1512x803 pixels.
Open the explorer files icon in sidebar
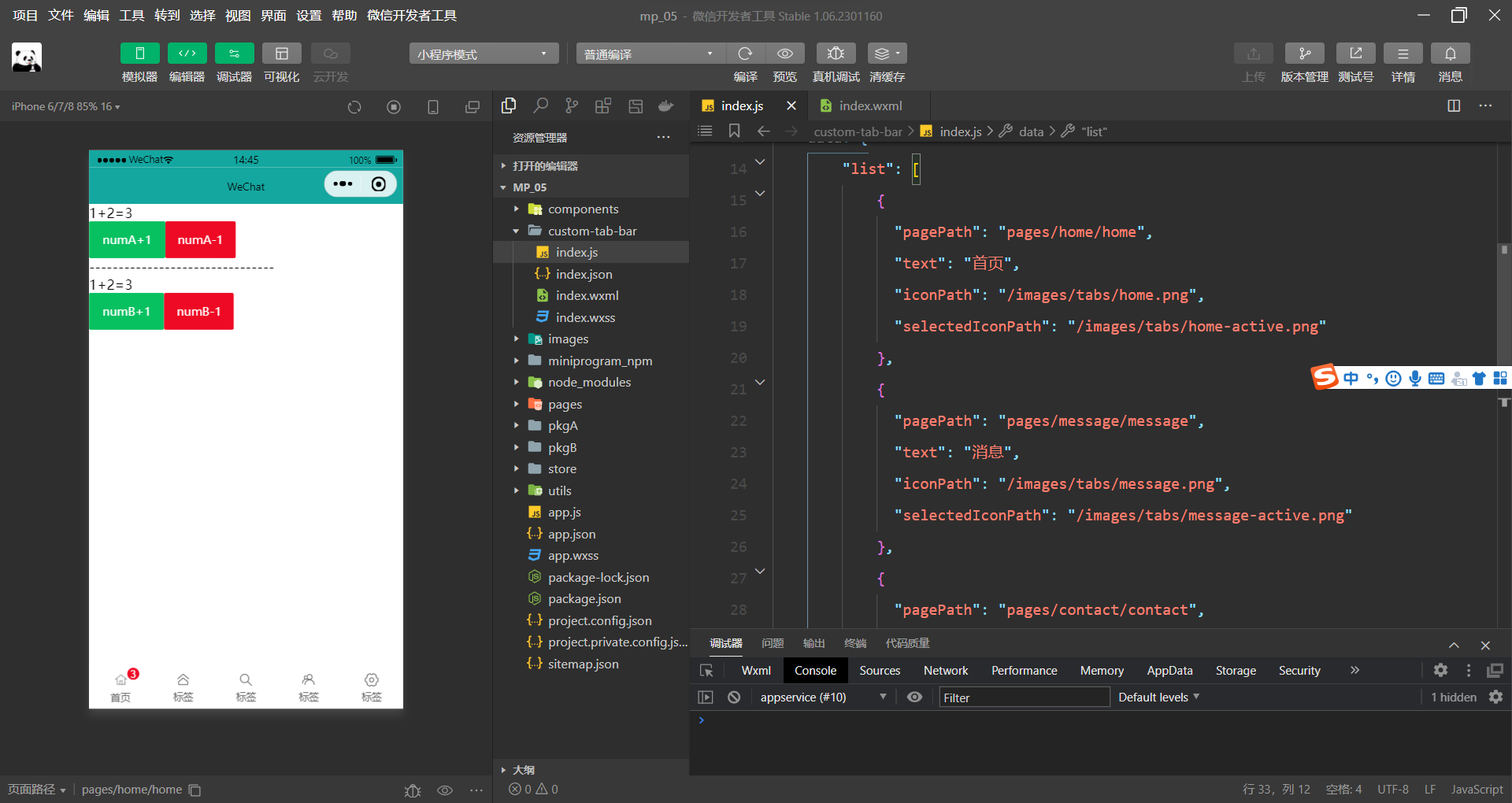coord(509,105)
